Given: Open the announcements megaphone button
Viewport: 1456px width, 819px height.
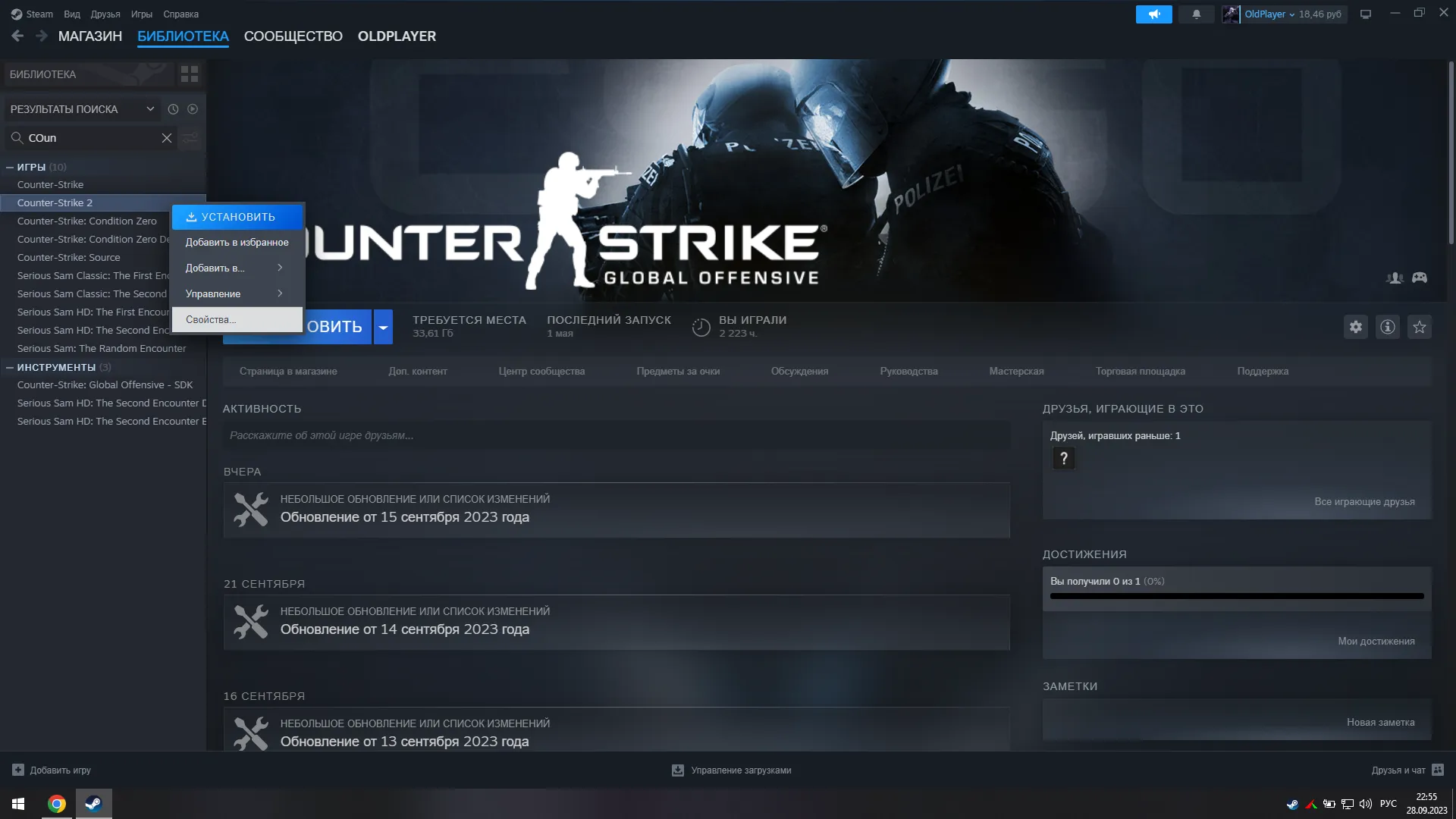Looking at the screenshot, I should pos(1153,14).
